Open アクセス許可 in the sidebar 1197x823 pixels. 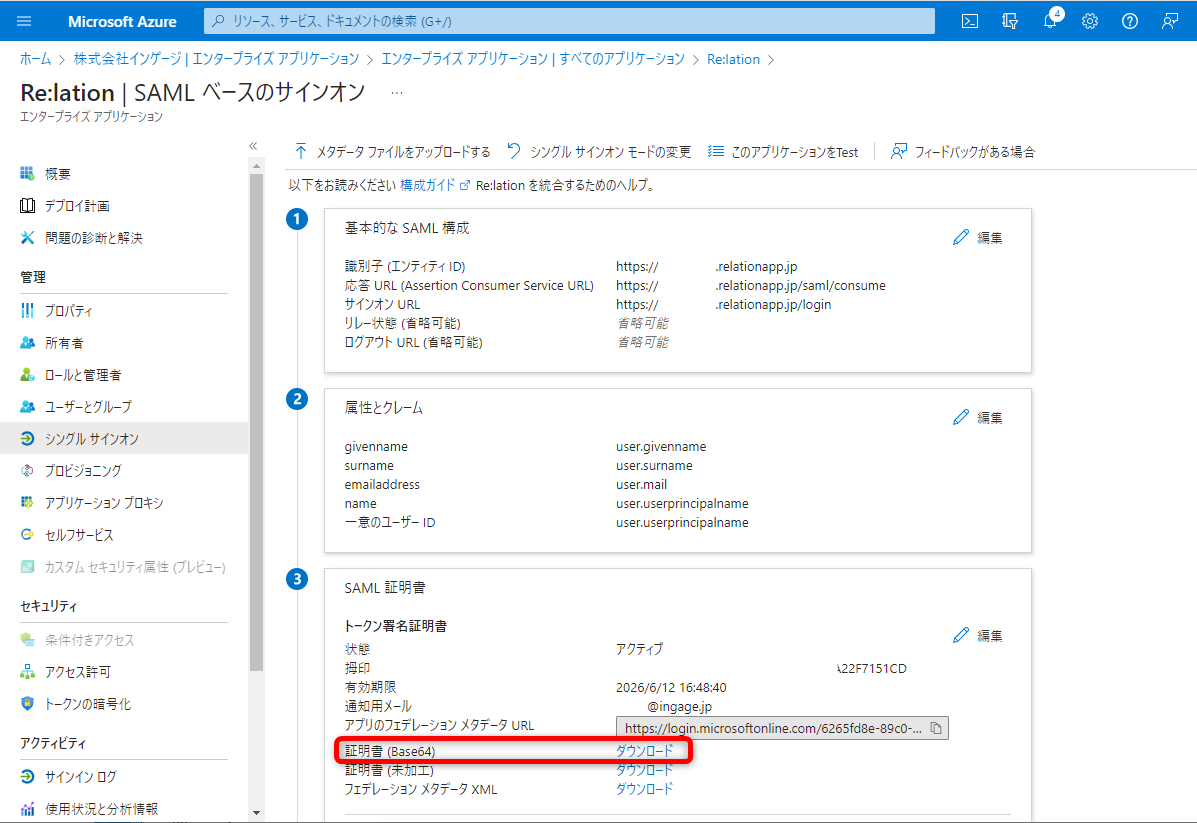point(77,672)
